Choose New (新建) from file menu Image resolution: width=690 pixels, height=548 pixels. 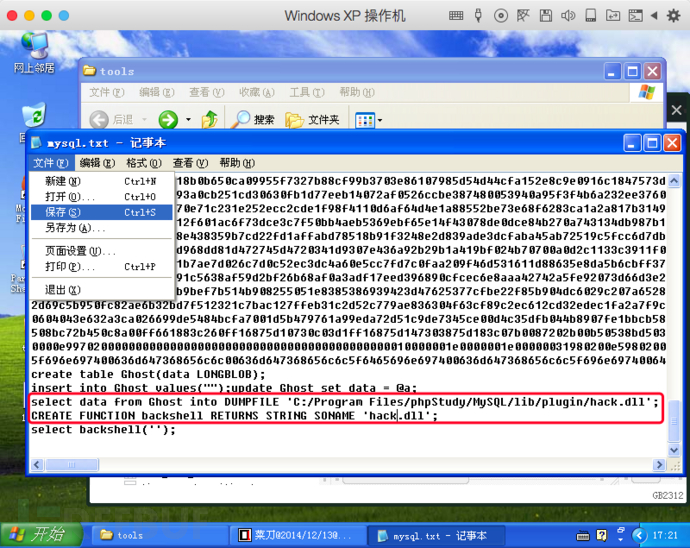point(101,181)
